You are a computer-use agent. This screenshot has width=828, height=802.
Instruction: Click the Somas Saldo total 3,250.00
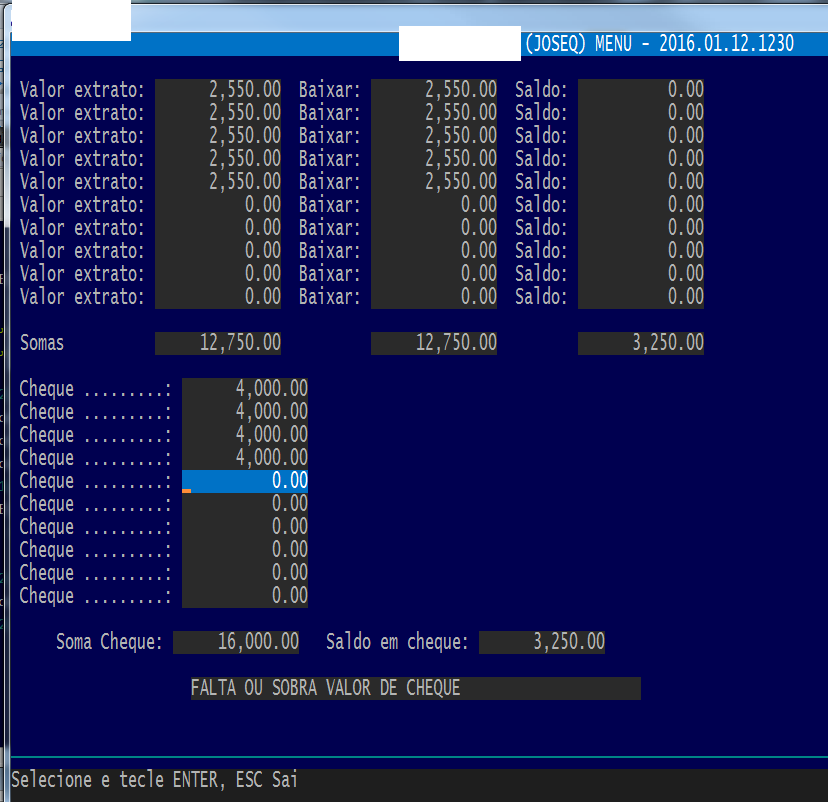pyautogui.click(x=641, y=343)
